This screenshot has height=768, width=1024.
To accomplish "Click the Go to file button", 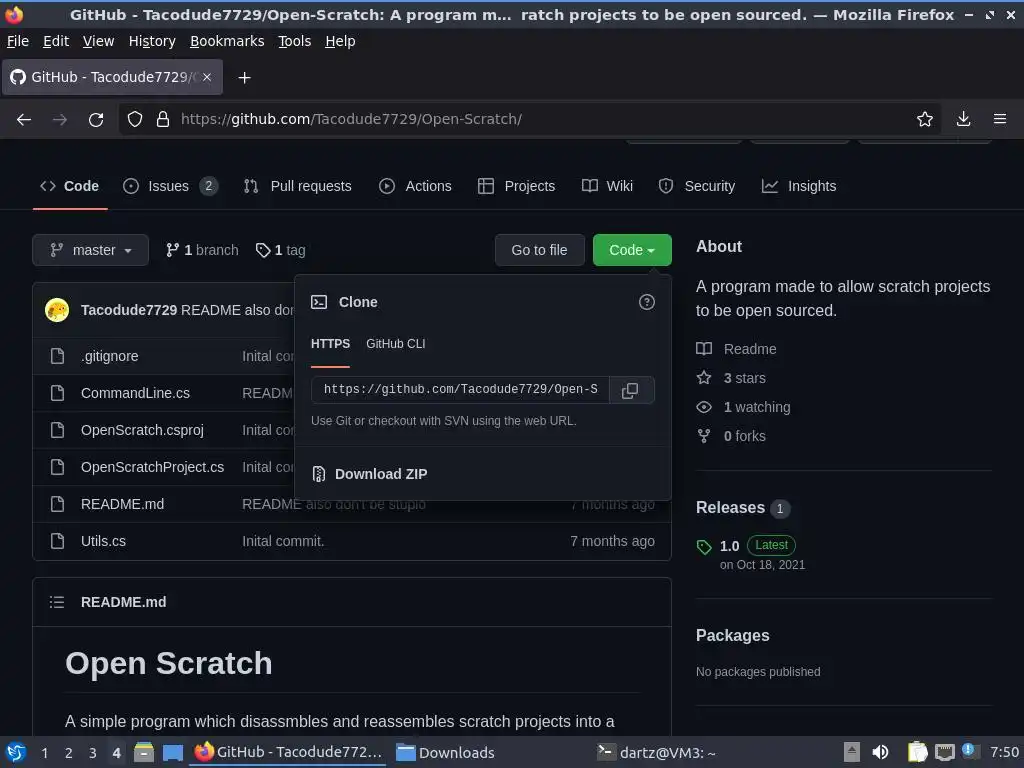I will (539, 251).
